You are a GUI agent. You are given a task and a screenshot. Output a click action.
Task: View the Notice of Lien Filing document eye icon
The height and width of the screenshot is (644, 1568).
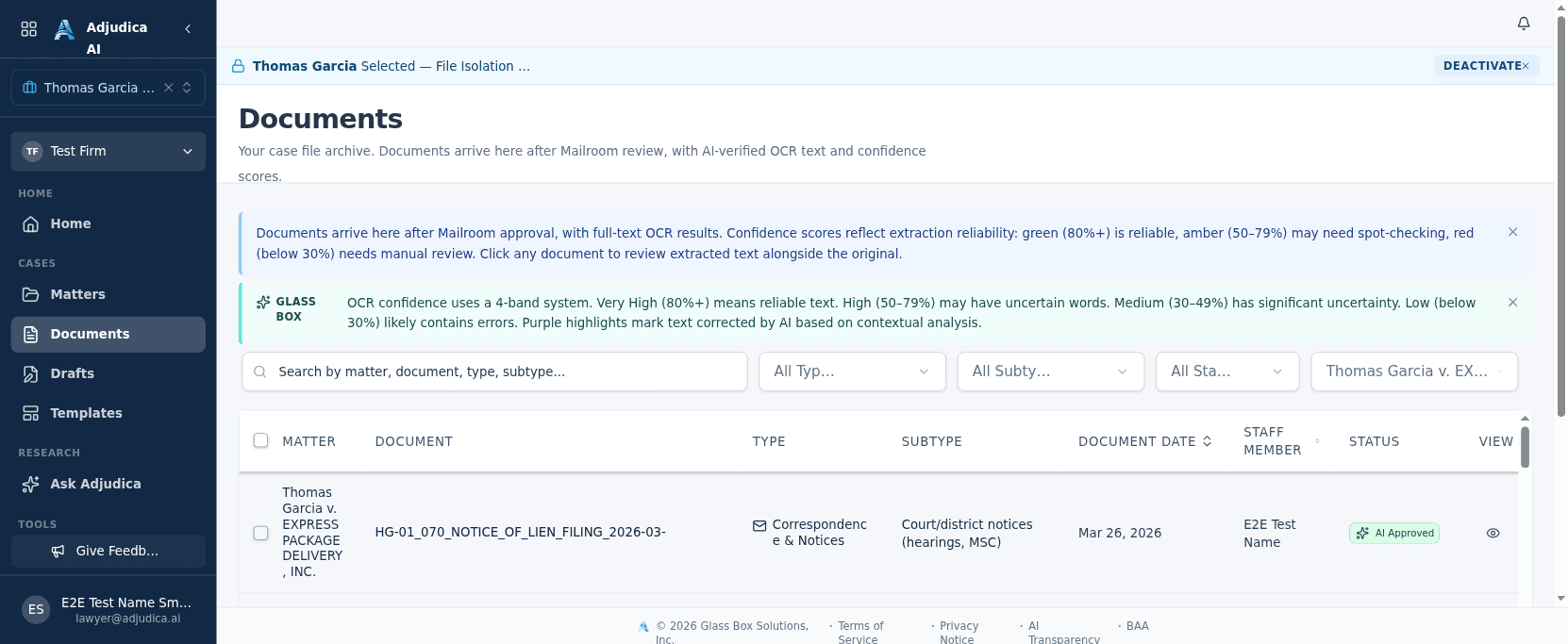pyautogui.click(x=1493, y=534)
